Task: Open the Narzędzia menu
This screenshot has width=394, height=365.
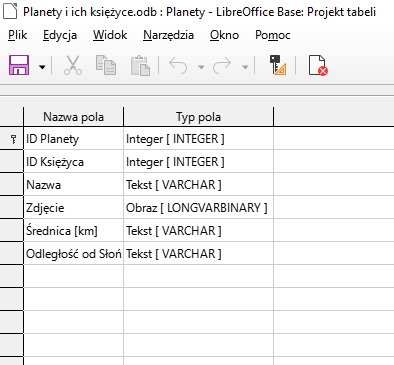Action: click(168, 35)
